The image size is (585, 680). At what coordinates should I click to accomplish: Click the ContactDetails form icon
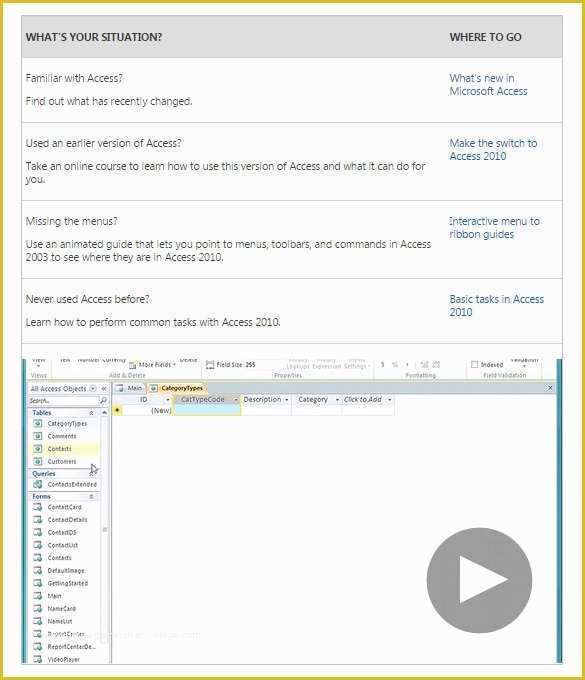38,519
